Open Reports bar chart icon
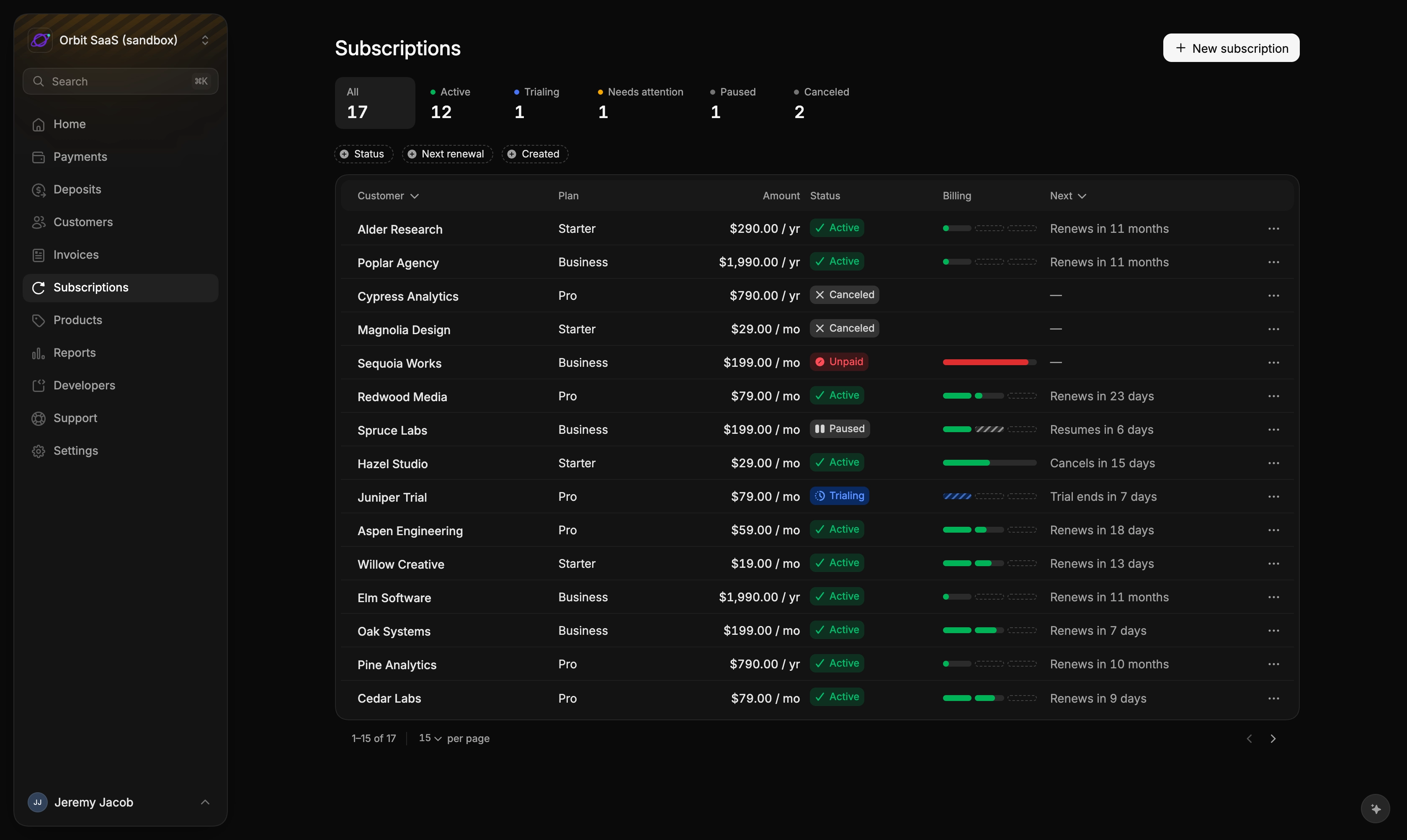Viewport: 1407px width, 840px height. pyautogui.click(x=39, y=353)
